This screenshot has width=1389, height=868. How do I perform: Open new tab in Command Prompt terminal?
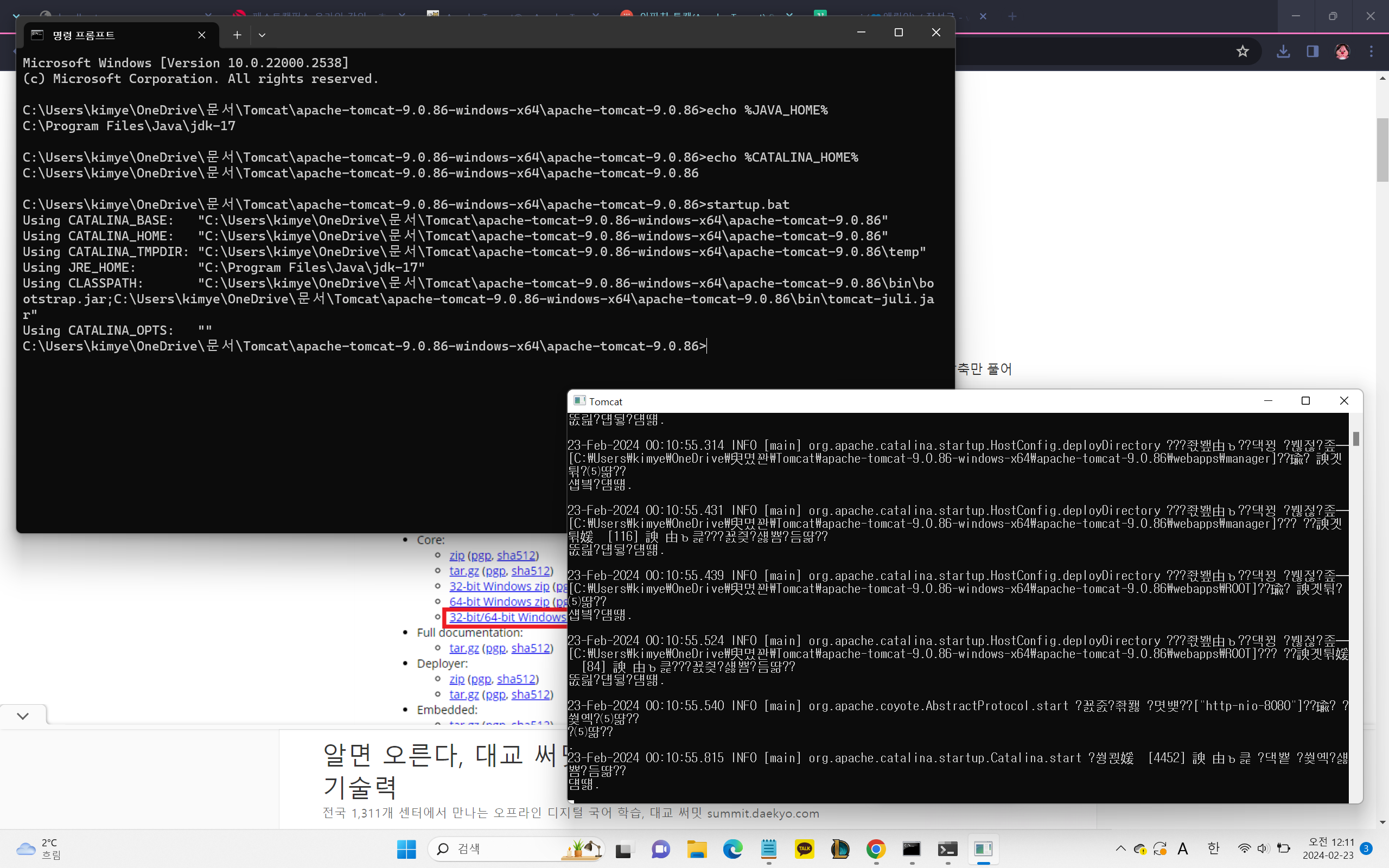pos(237,35)
